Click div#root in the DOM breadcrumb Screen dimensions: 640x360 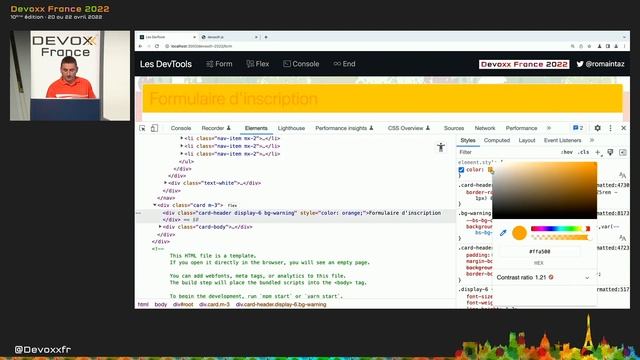183,304
